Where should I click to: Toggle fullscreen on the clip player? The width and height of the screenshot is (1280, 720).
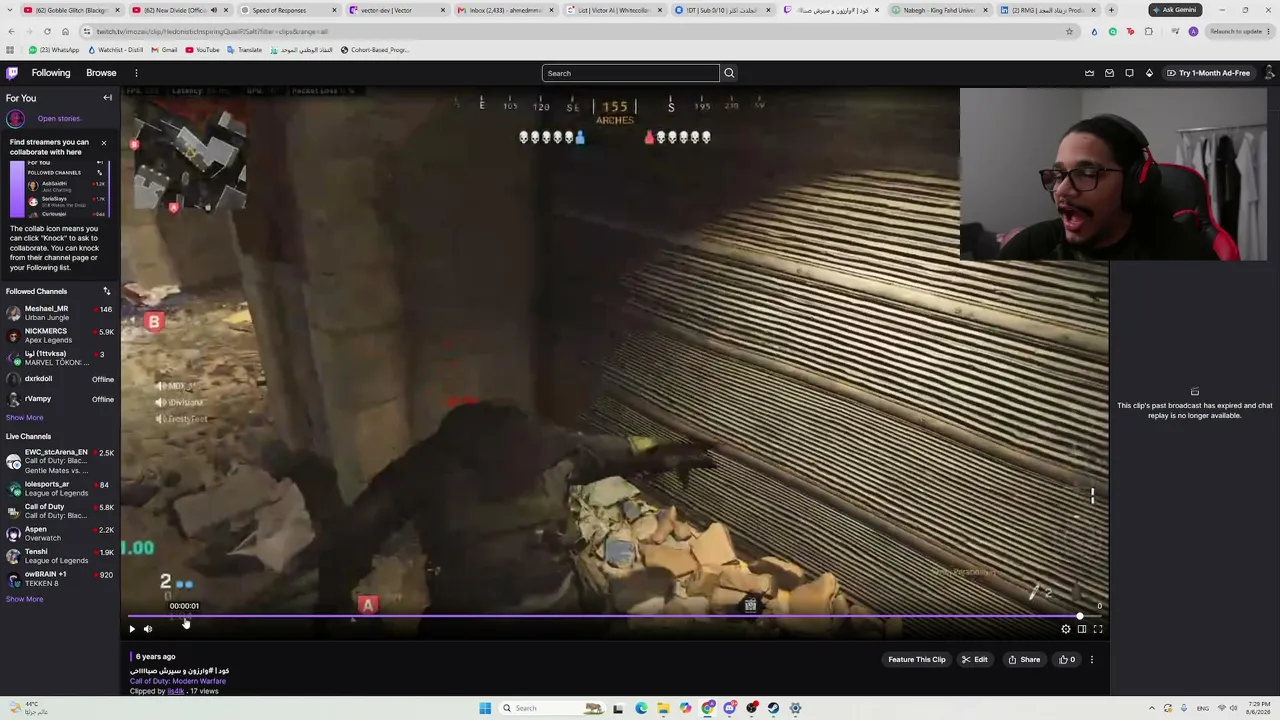click(x=1098, y=629)
